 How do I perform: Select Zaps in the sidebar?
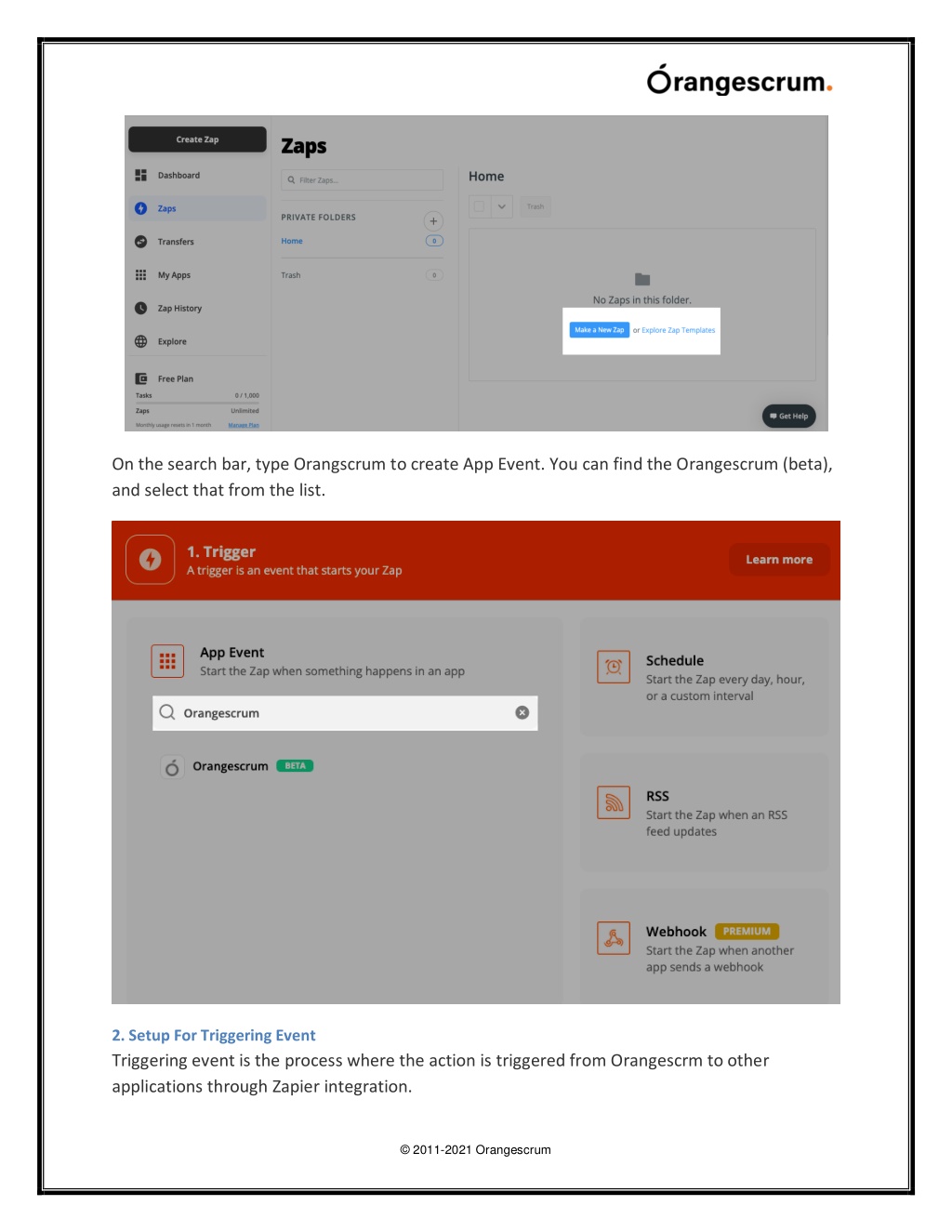[x=197, y=208]
